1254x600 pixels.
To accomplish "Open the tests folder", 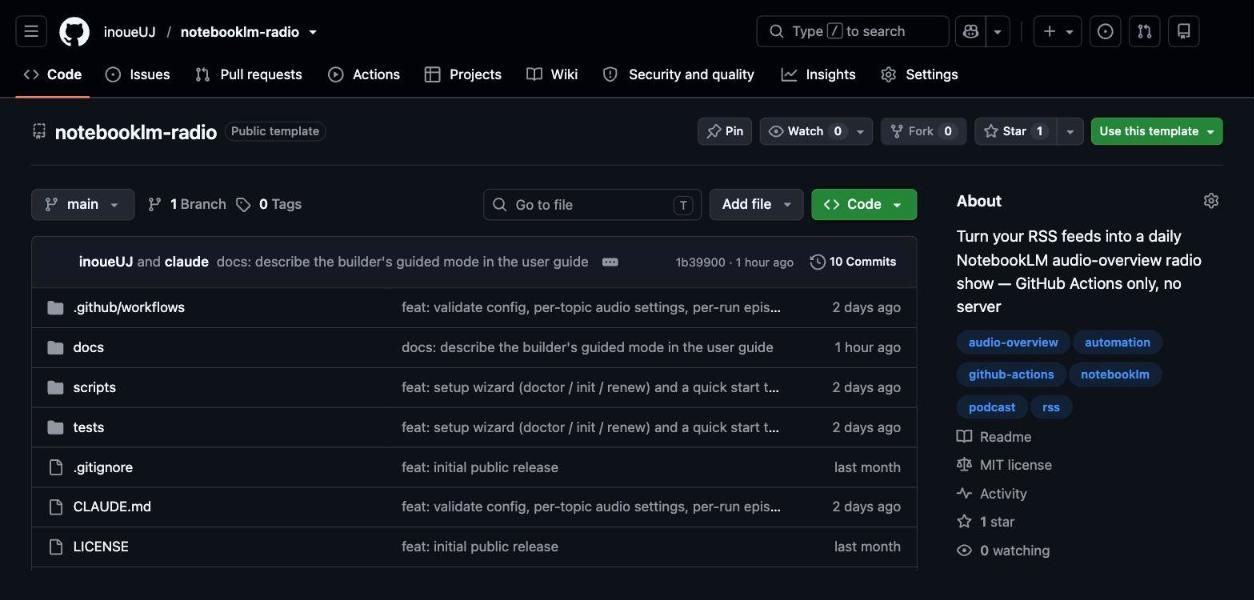I will tap(88, 427).
